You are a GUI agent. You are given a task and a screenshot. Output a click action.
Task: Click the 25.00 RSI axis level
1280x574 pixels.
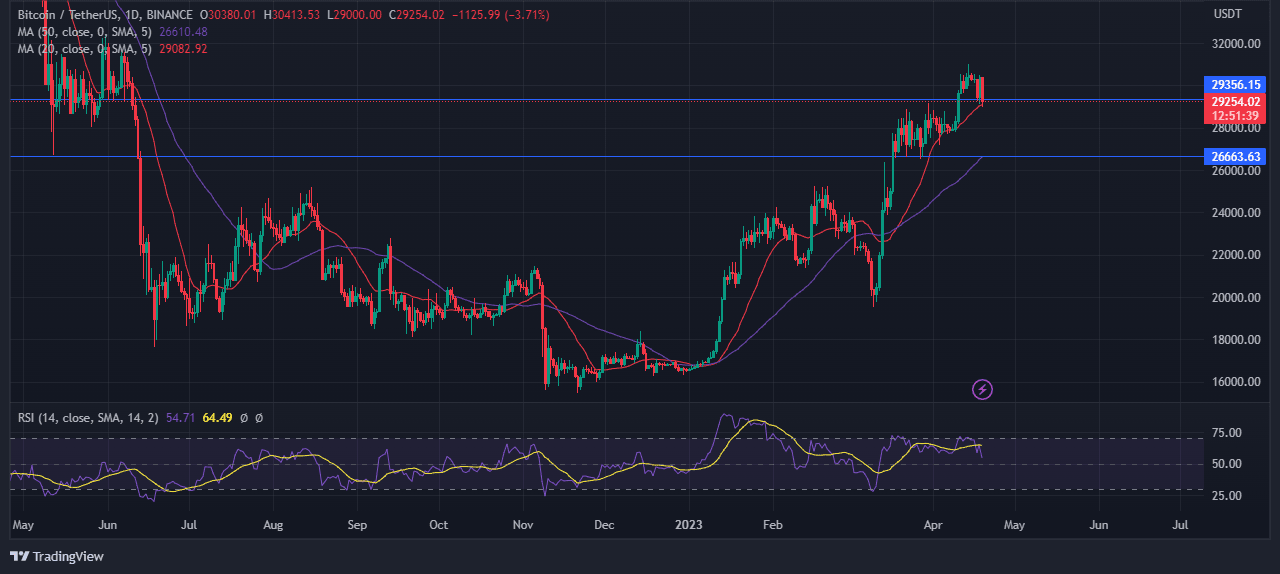tap(1227, 496)
